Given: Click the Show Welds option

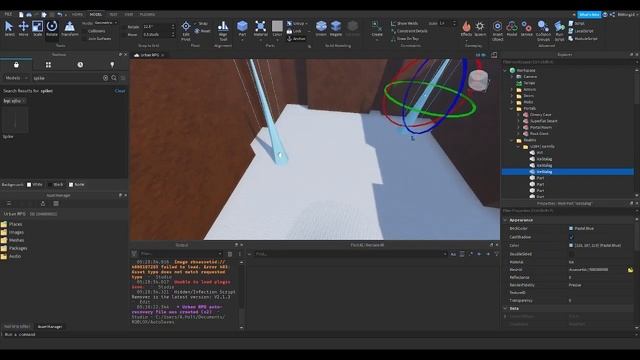Looking at the screenshot, I should point(404,23).
